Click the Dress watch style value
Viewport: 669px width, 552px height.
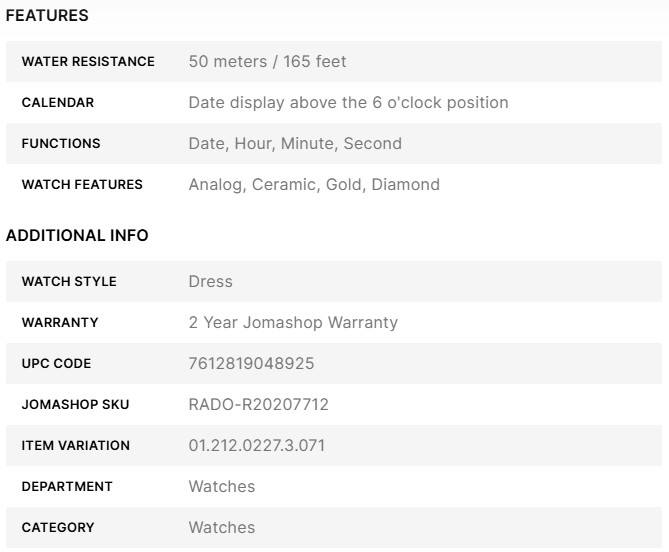210,282
